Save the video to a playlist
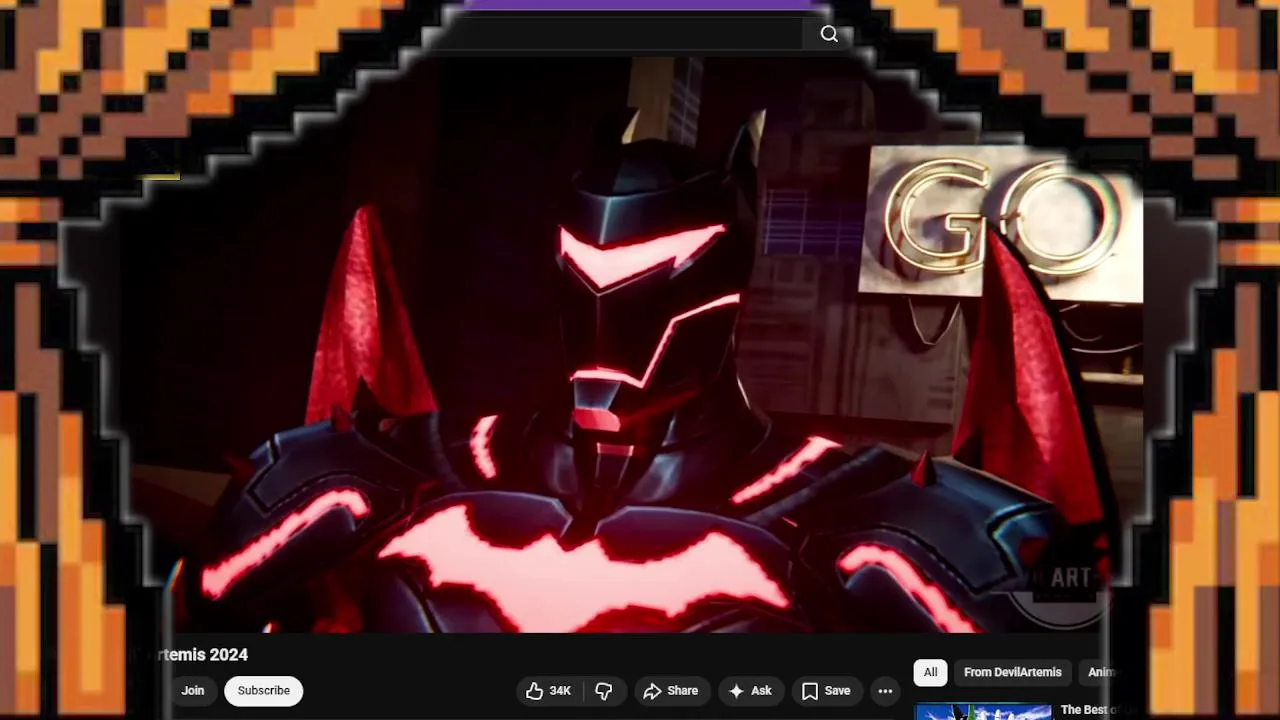The width and height of the screenshot is (1280, 720). pyautogui.click(x=827, y=691)
